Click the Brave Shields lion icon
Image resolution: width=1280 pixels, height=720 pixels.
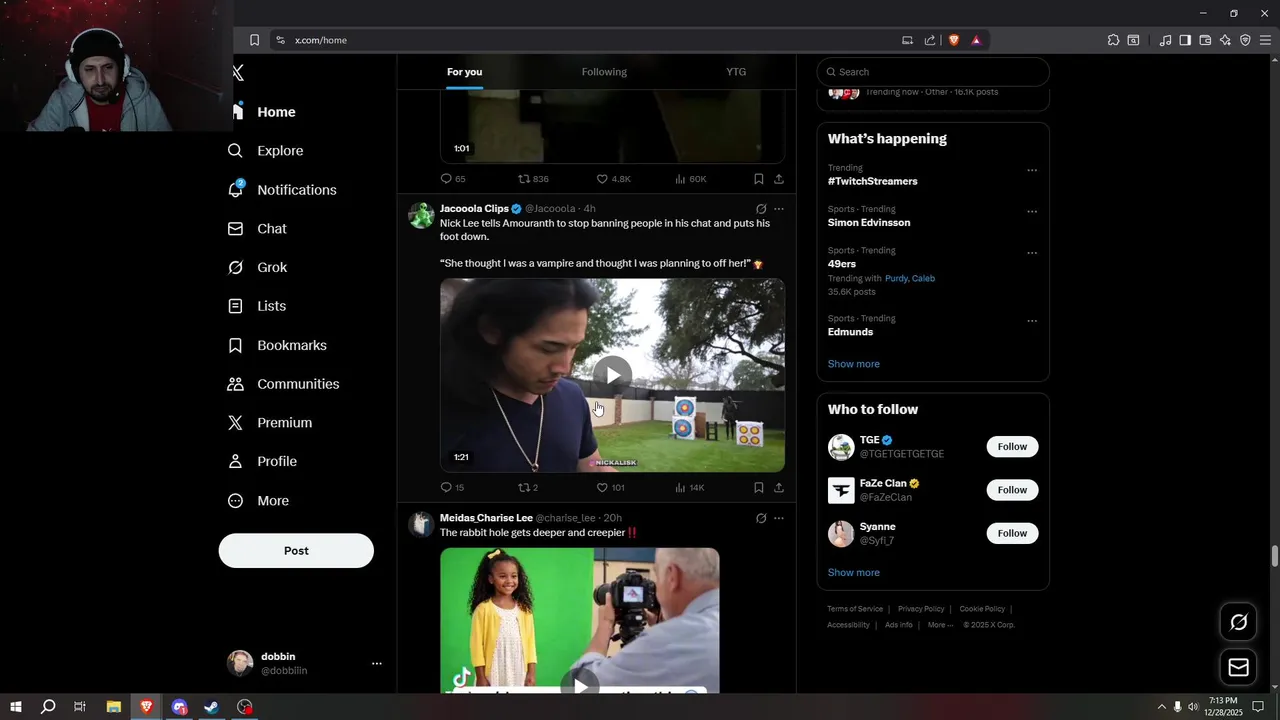(954, 40)
